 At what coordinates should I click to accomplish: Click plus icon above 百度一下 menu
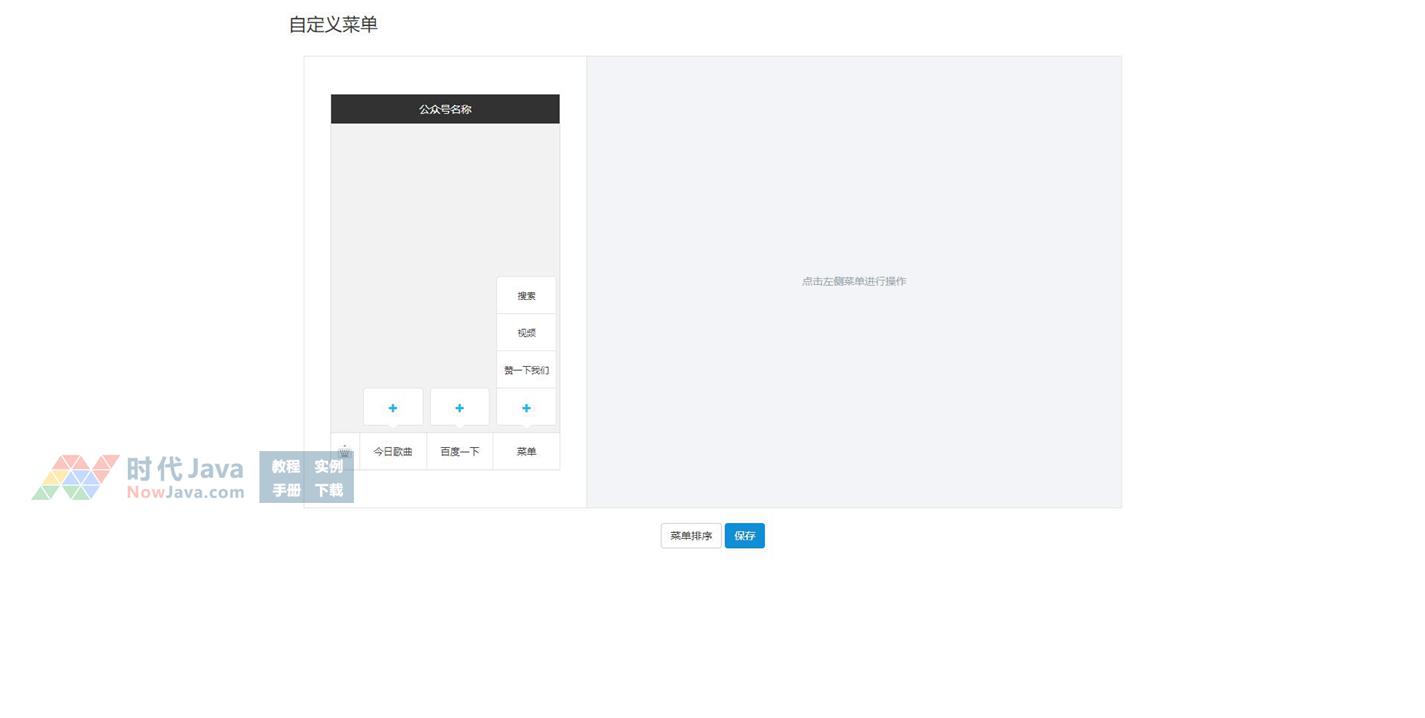459,408
